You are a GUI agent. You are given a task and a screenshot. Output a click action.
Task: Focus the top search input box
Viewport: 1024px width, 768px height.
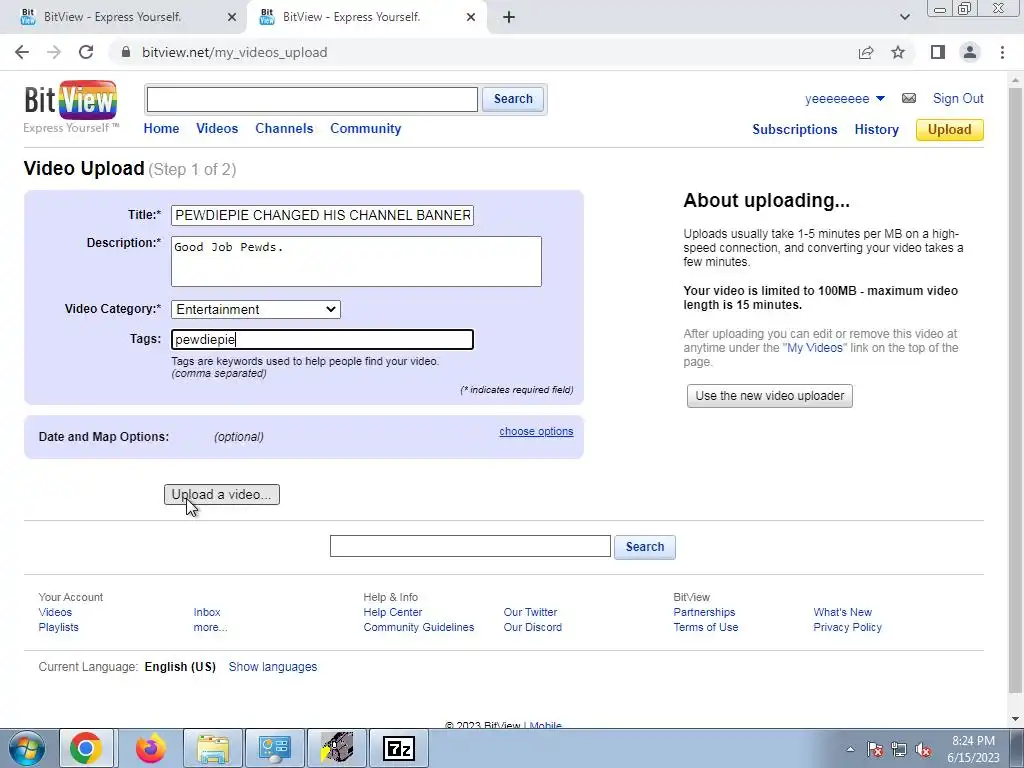coord(312,99)
